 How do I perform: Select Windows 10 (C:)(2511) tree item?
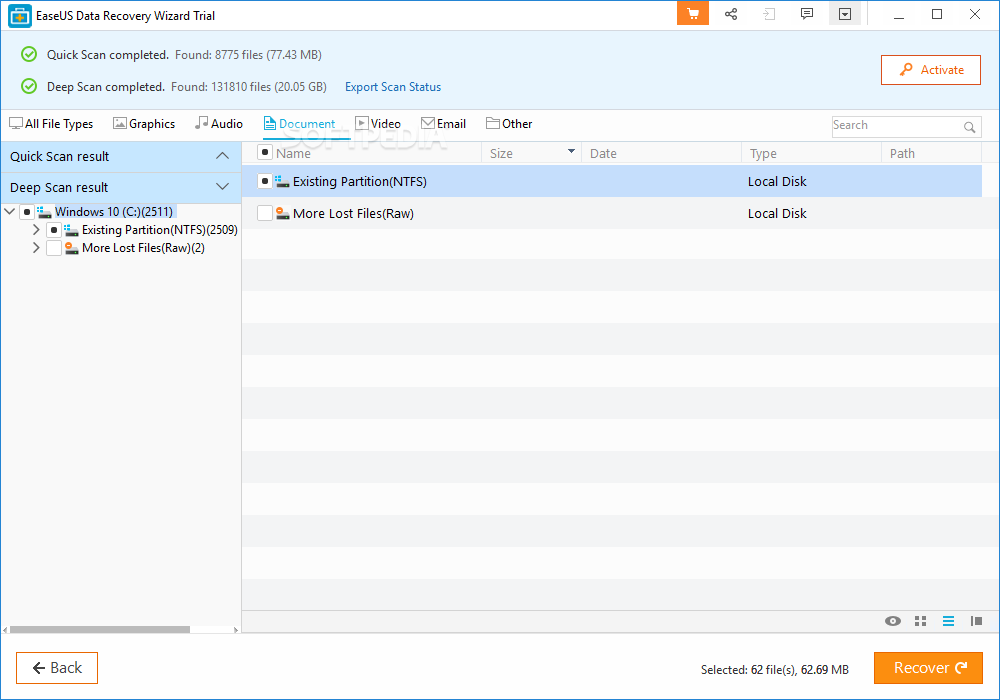114,212
